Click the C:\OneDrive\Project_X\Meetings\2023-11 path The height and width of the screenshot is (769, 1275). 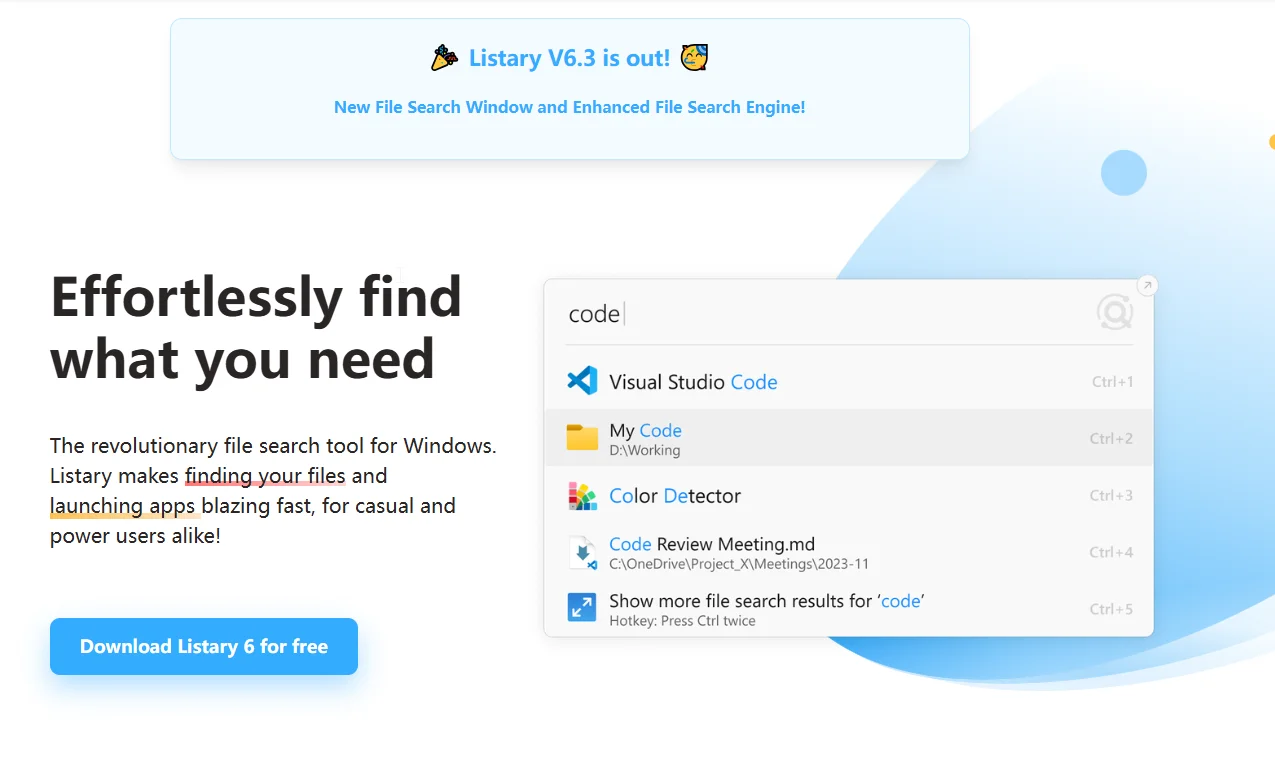tap(739, 564)
